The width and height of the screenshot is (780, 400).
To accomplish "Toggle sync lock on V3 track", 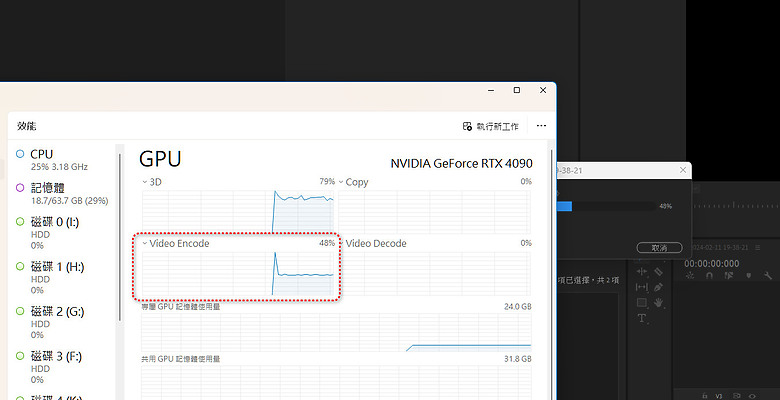I will coord(736,396).
